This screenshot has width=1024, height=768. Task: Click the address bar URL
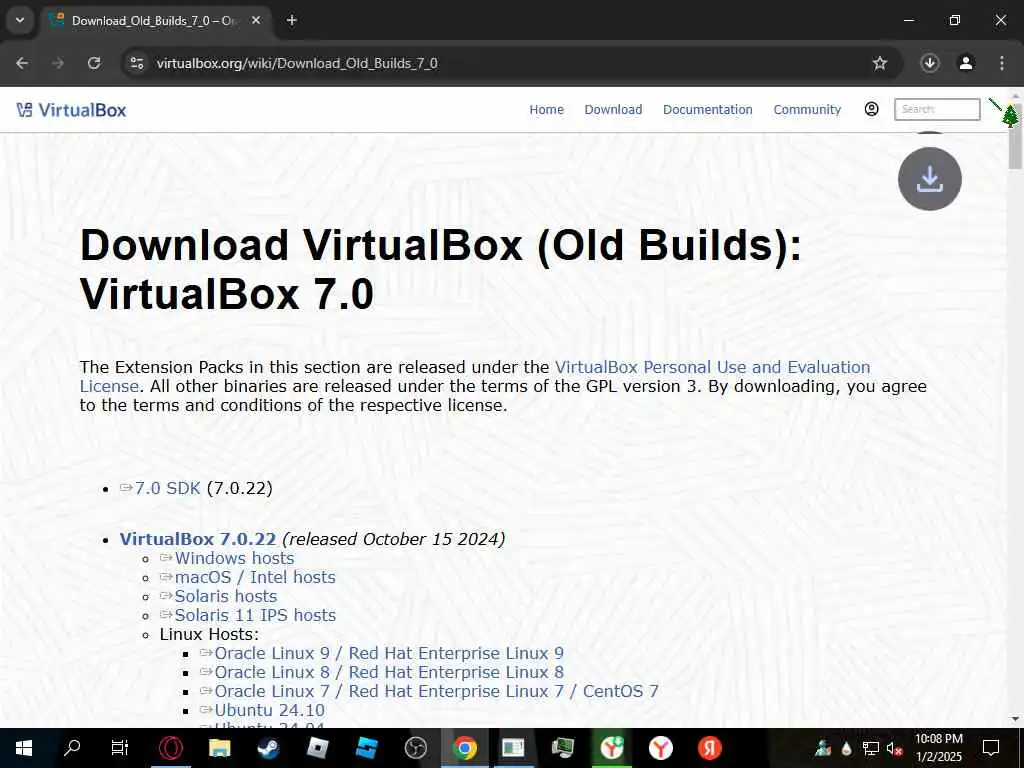pos(297,63)
